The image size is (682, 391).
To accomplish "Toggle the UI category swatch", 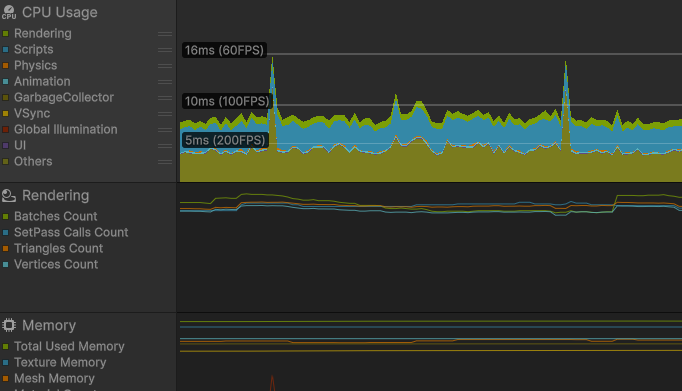I will click(6, 145).
